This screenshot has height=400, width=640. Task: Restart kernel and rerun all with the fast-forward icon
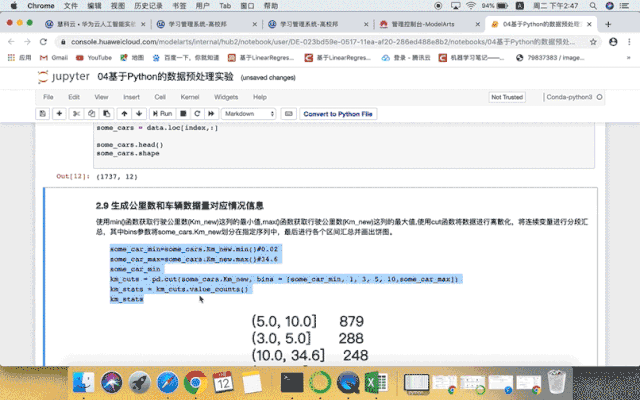(x=211, y=114)
